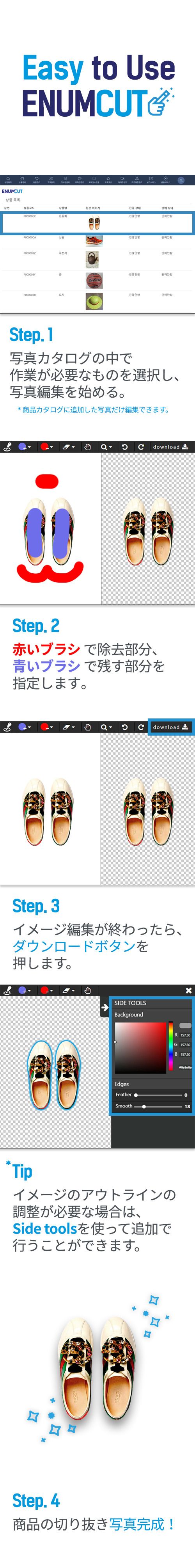The image size is (195, 1568).
Task: Click redo in the editor above Step 3
Action: (141, 727)
